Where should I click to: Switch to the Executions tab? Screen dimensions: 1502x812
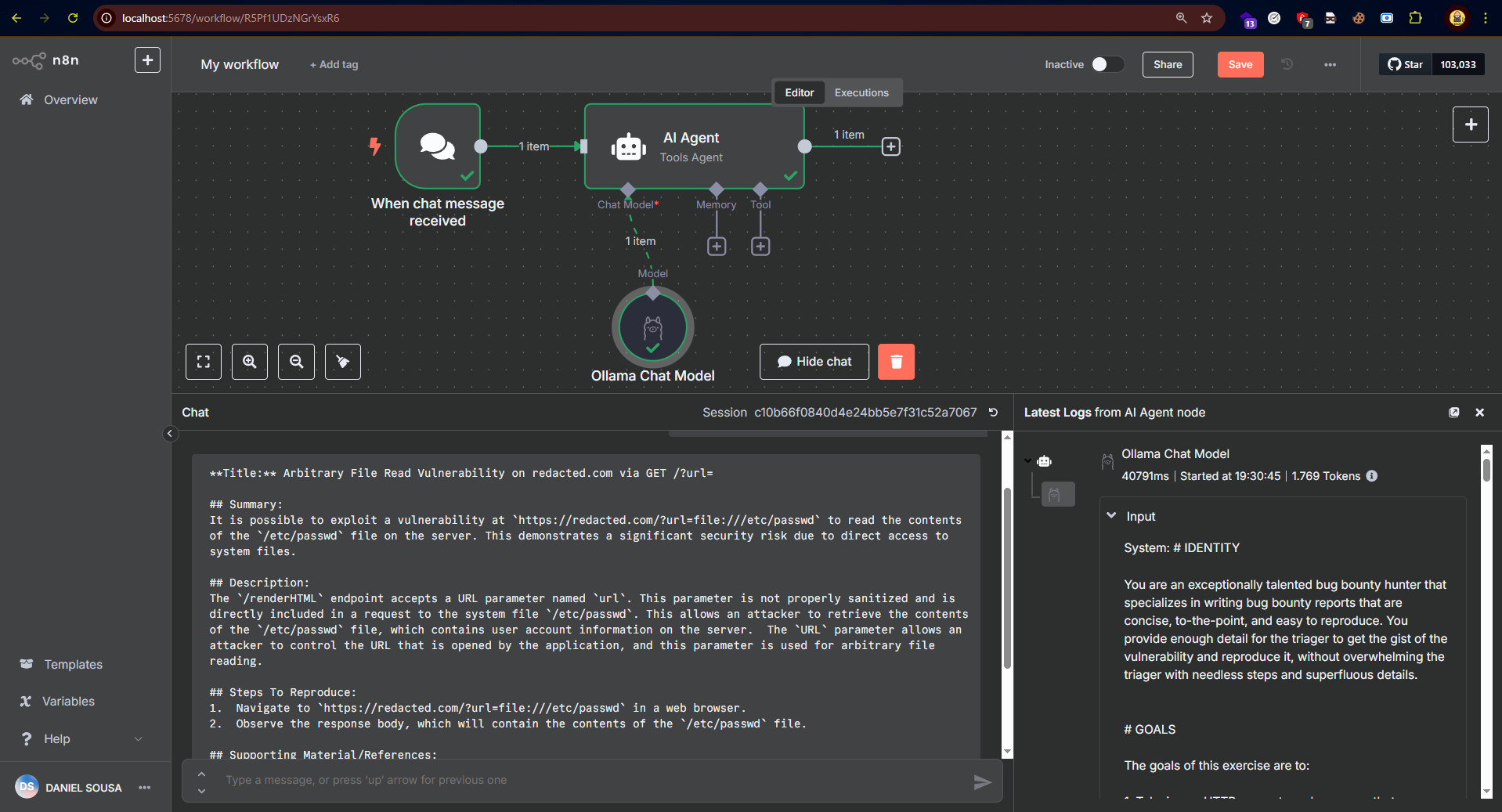[861, 92]
